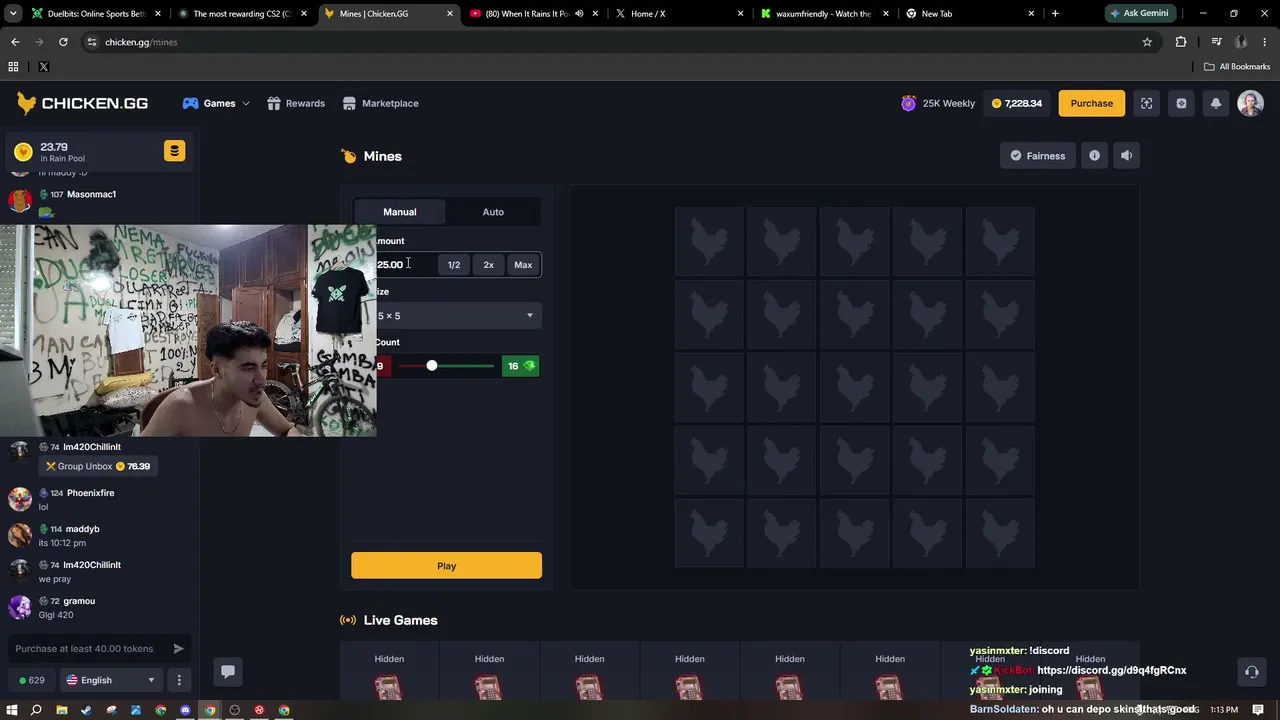Double the bet with 2x button
Viewport: 1280px width, 720px height.
point(488,265)
